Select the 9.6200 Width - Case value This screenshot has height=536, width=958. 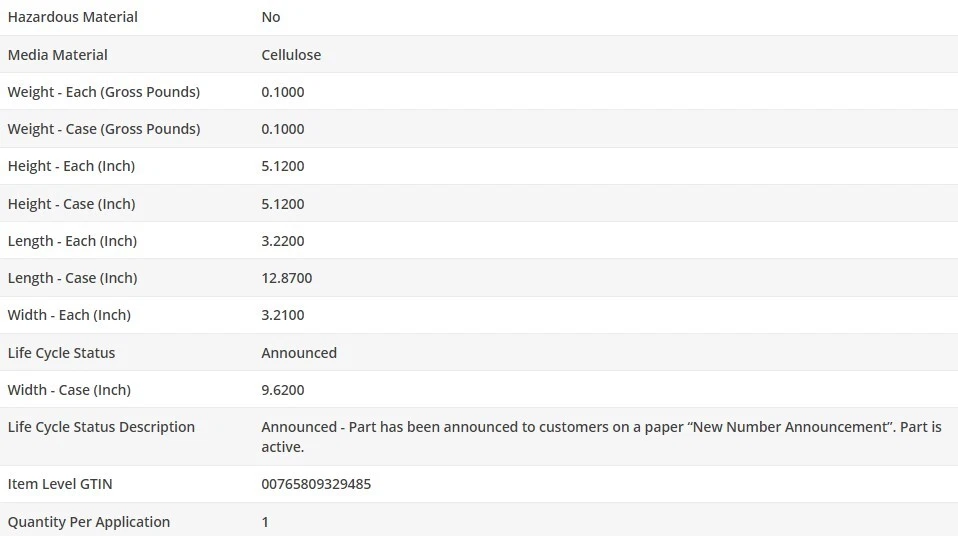282,390
